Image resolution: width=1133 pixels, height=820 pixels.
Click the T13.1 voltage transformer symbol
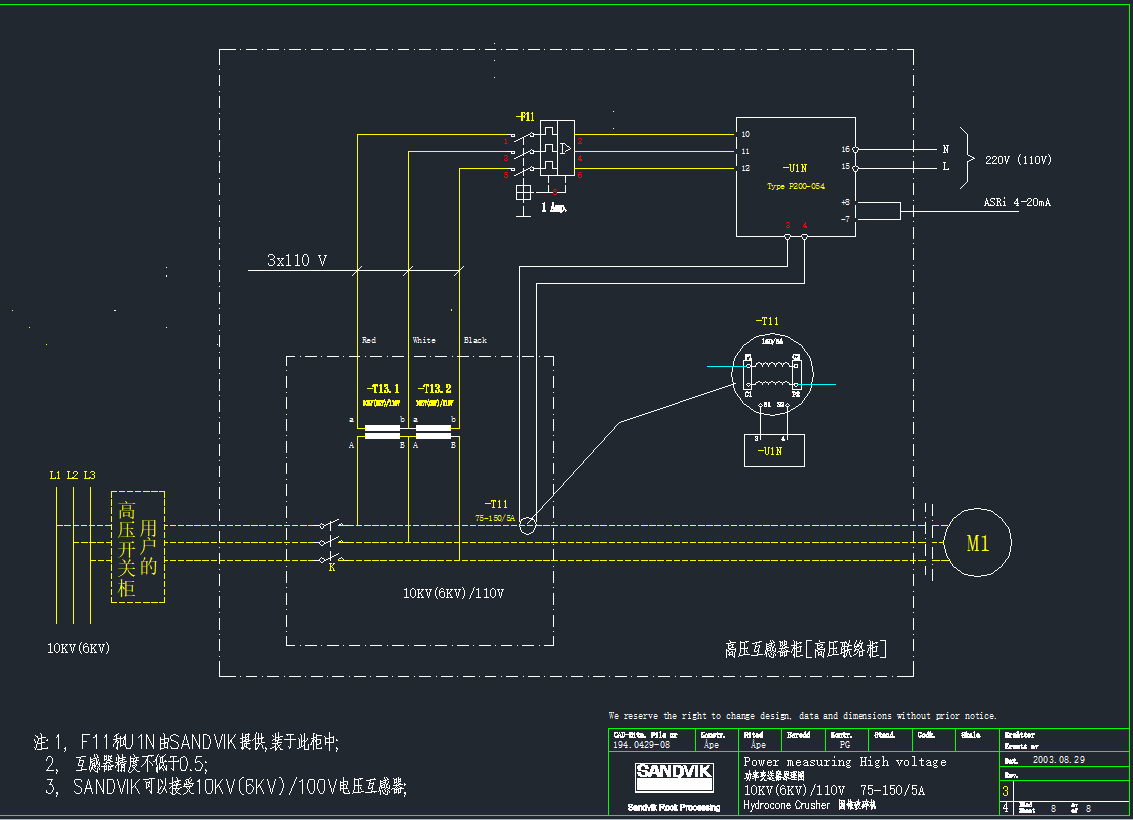click(382, 433)
